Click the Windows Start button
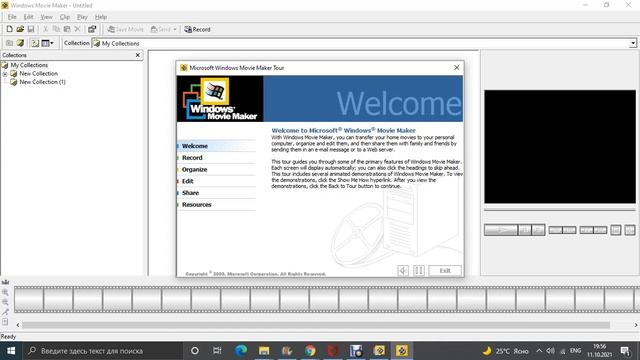 (11, 351)
